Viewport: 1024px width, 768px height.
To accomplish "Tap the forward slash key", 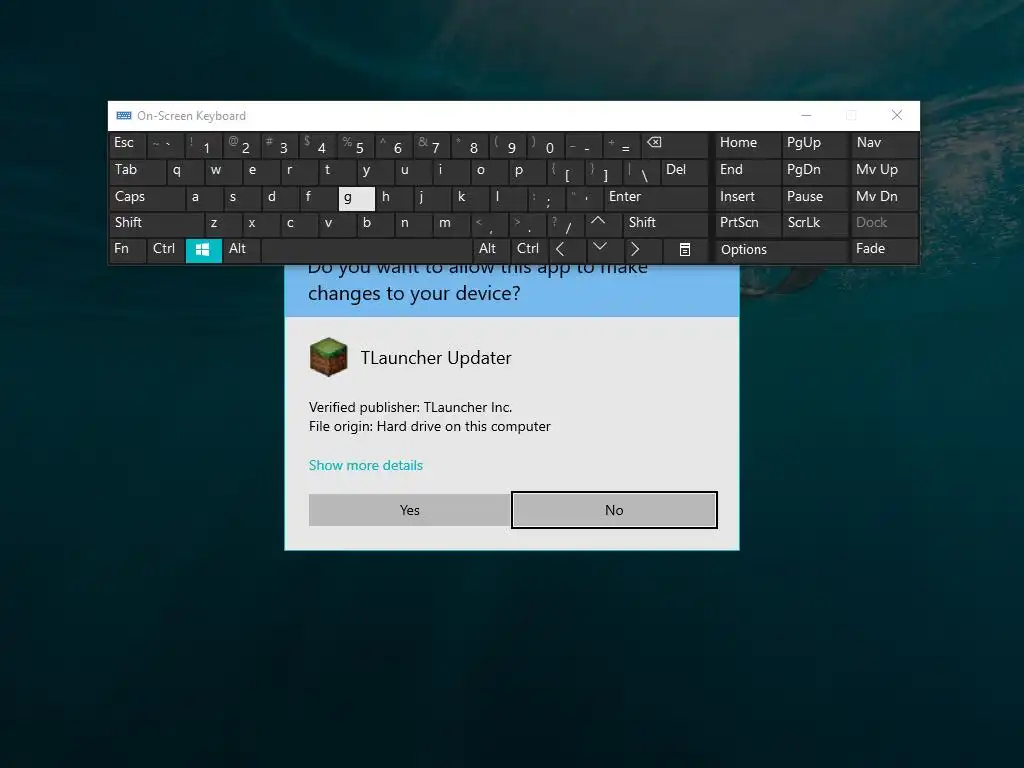I will coord(566,223).
